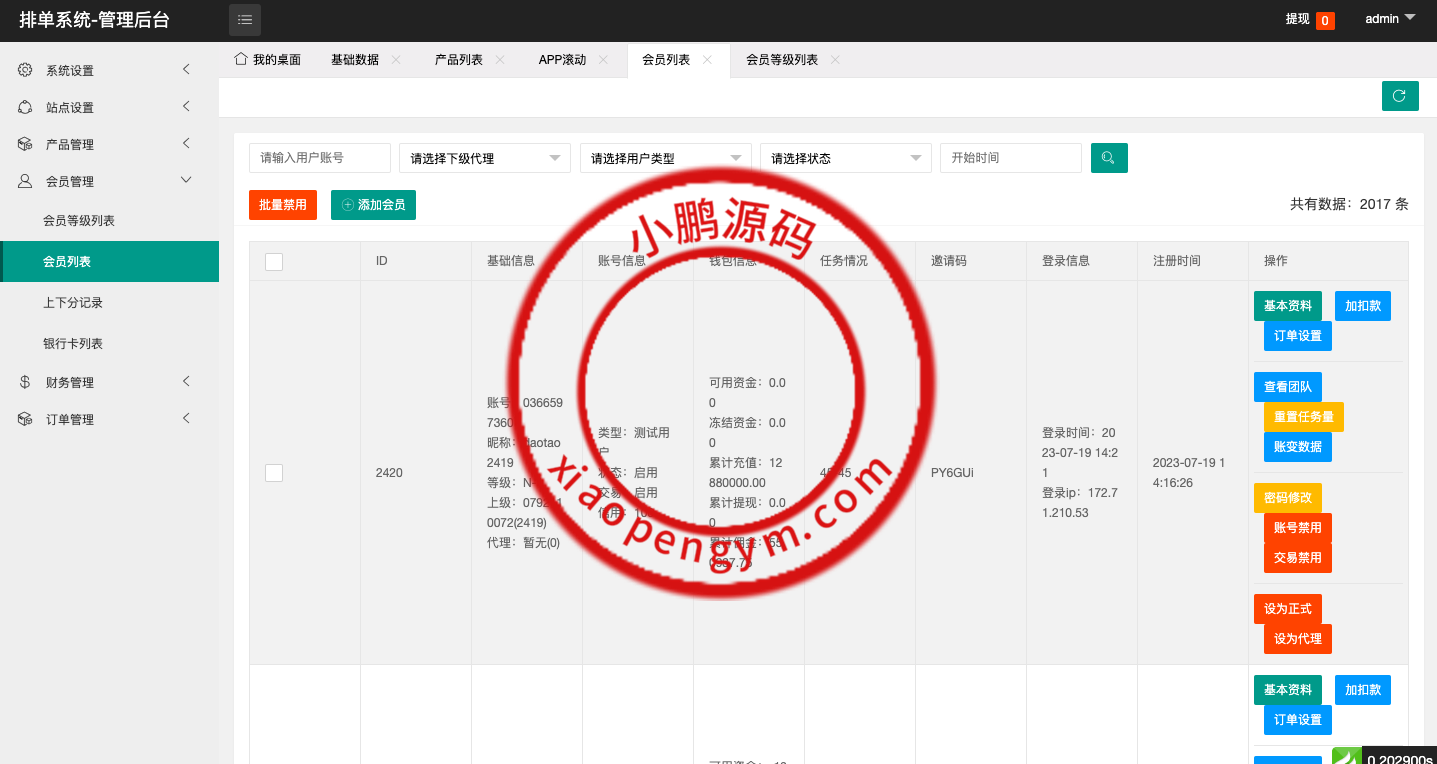Click the green refresh icon button

(x=1399, y=96)
